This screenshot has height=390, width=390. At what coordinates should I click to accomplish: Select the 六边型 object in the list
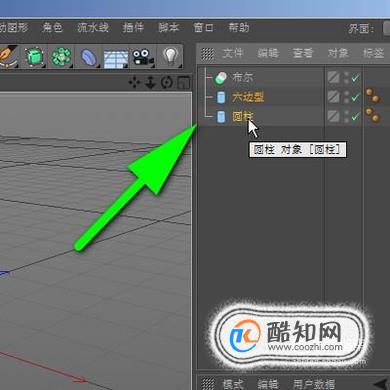pyautogui.click(x=248, y=97)
